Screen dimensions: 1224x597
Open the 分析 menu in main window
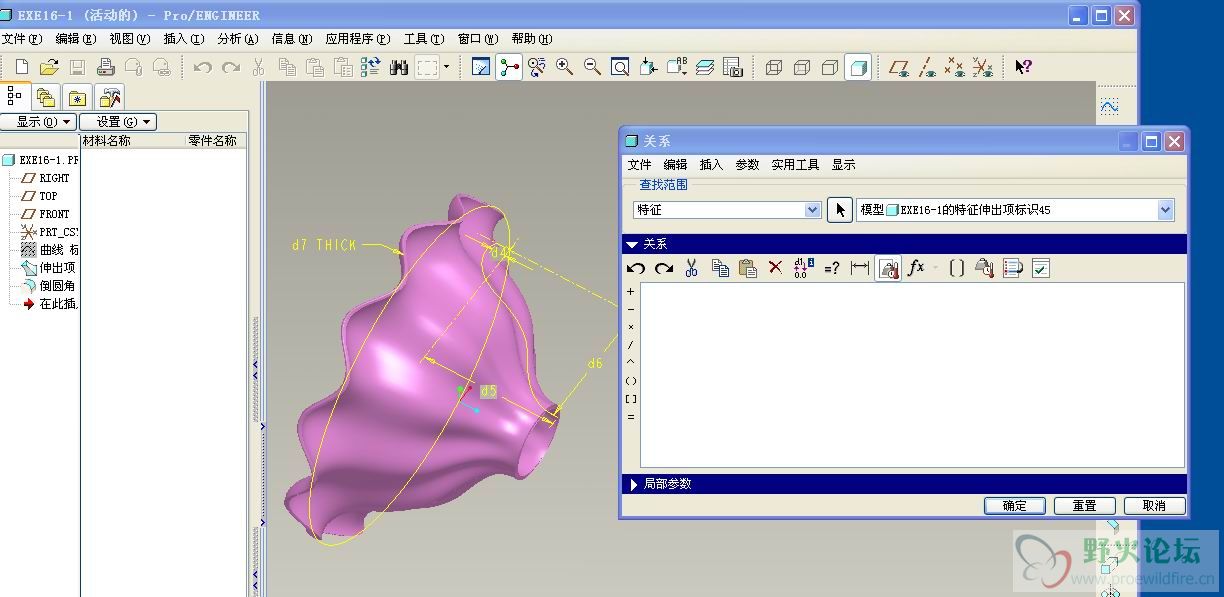237,39
